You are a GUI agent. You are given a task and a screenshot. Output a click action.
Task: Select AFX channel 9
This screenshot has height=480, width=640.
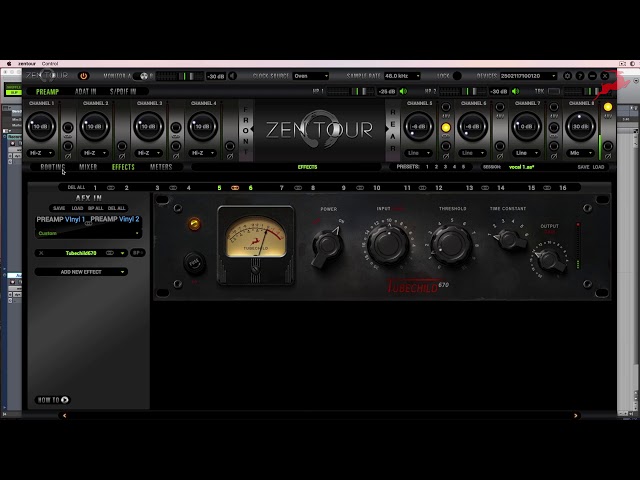pyautogui.click(x=343, y=188)
